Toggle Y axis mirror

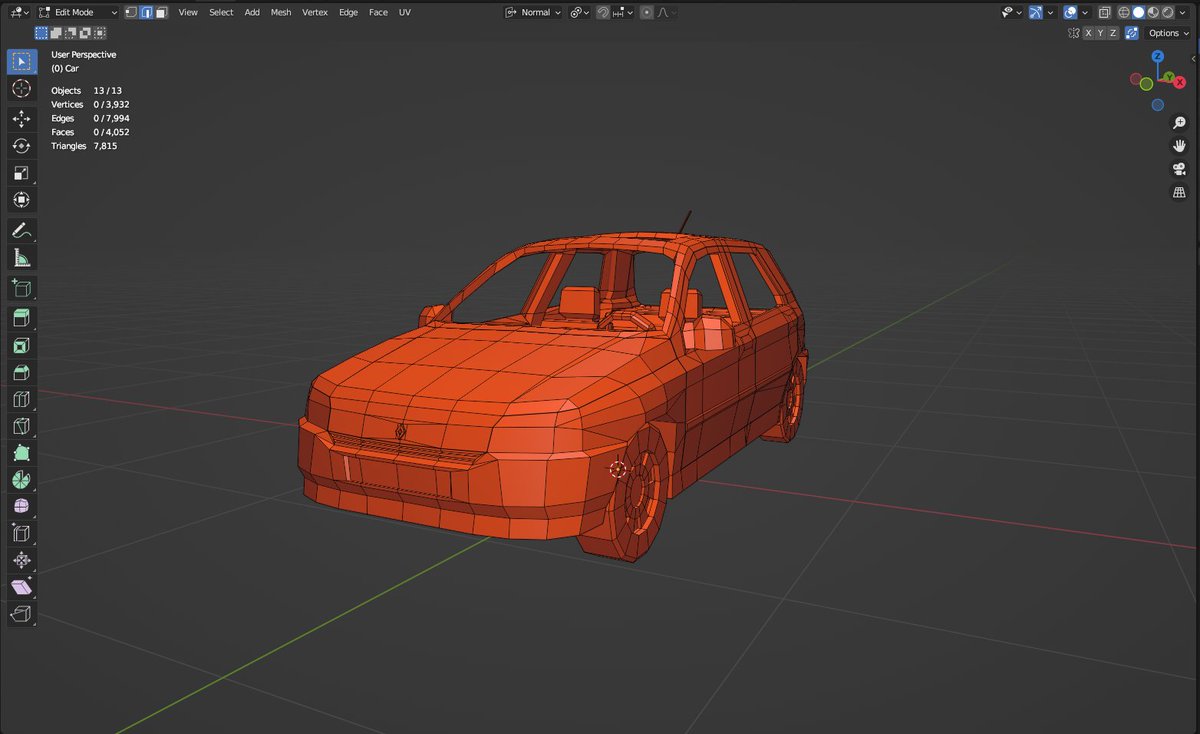click(x=1100, y=33)
